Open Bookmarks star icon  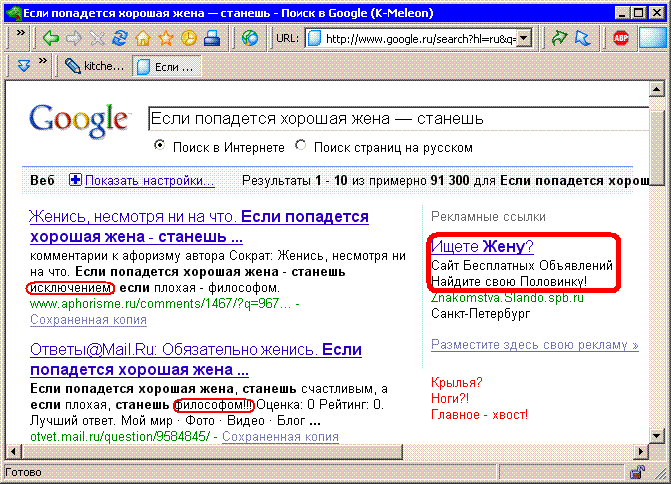click(166, 39)
